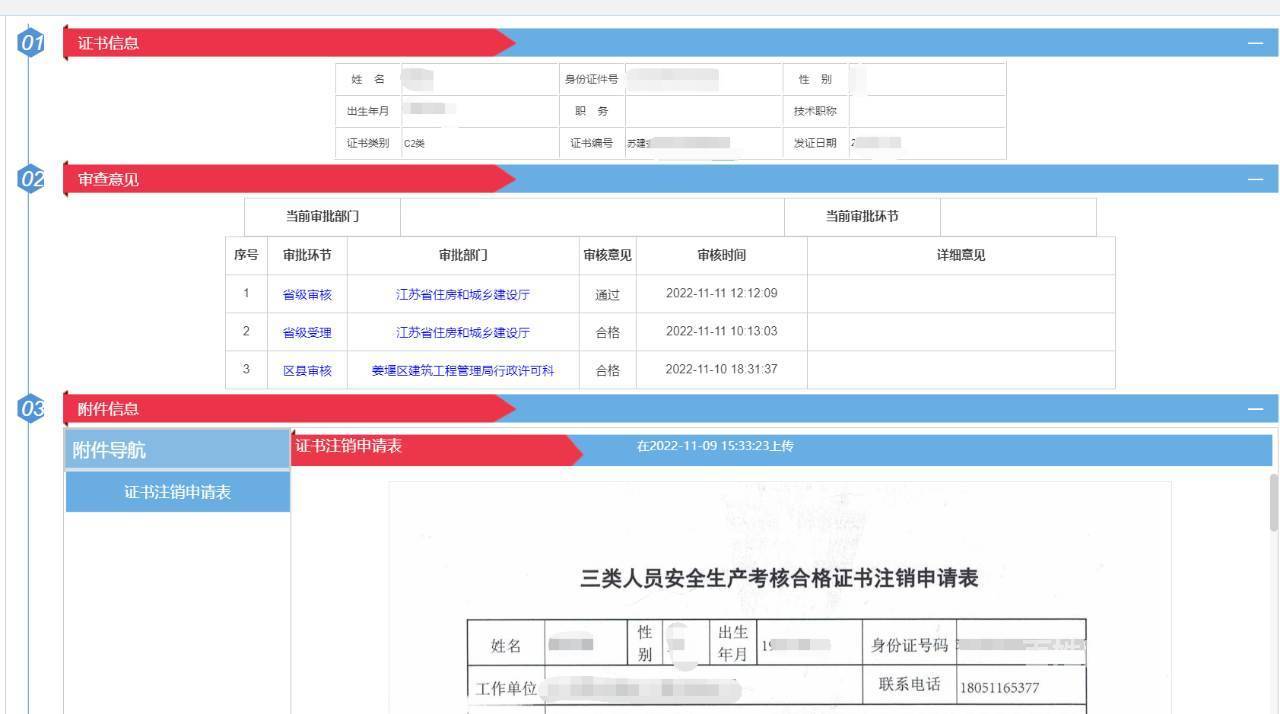1280x714 pixels.
Task: Collapse the 证书信息 section with its dash icon
Action: point(1255,43)
